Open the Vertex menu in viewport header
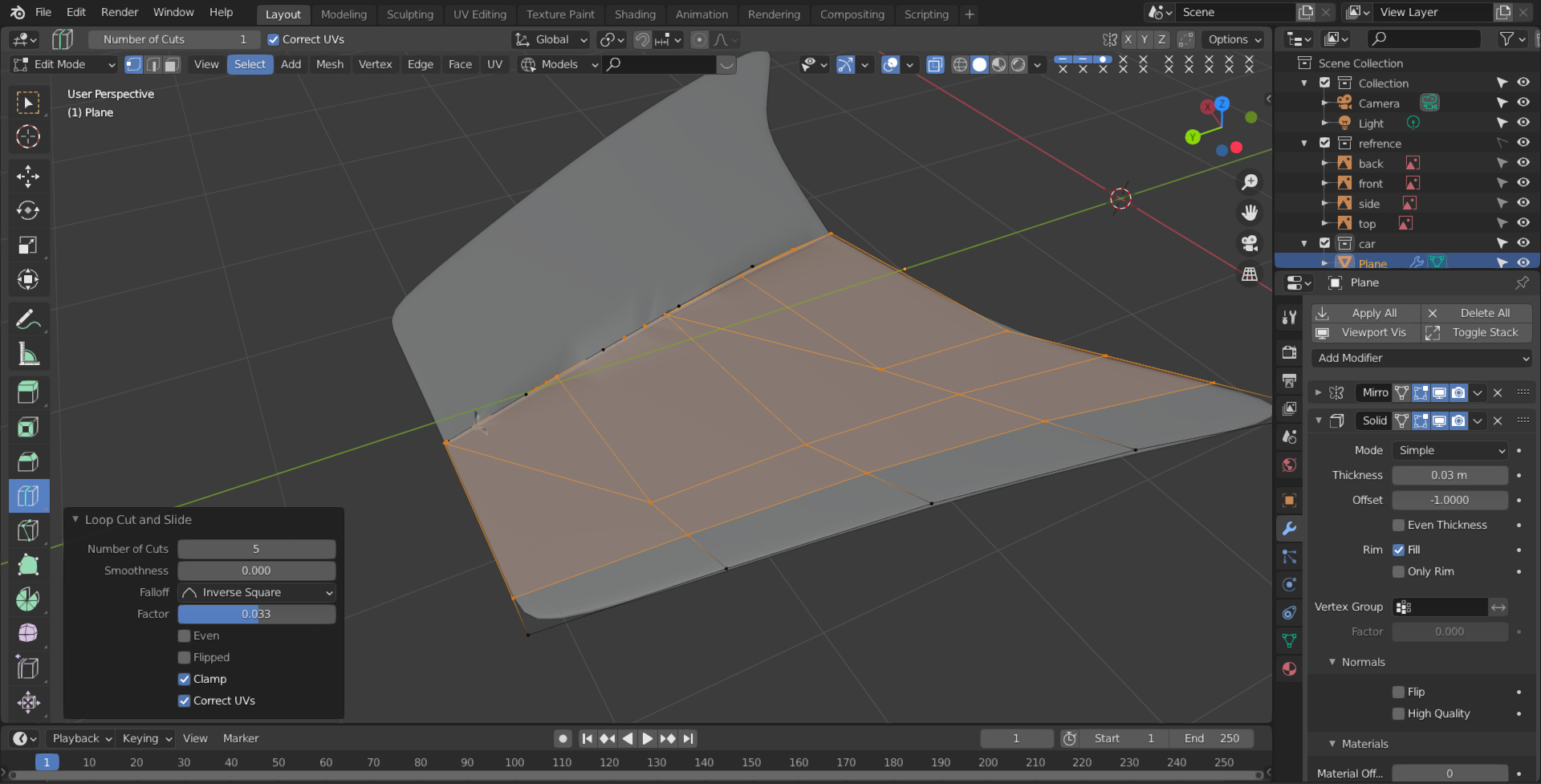Viewport: 1541px width, 784px height. click(375, 64)
